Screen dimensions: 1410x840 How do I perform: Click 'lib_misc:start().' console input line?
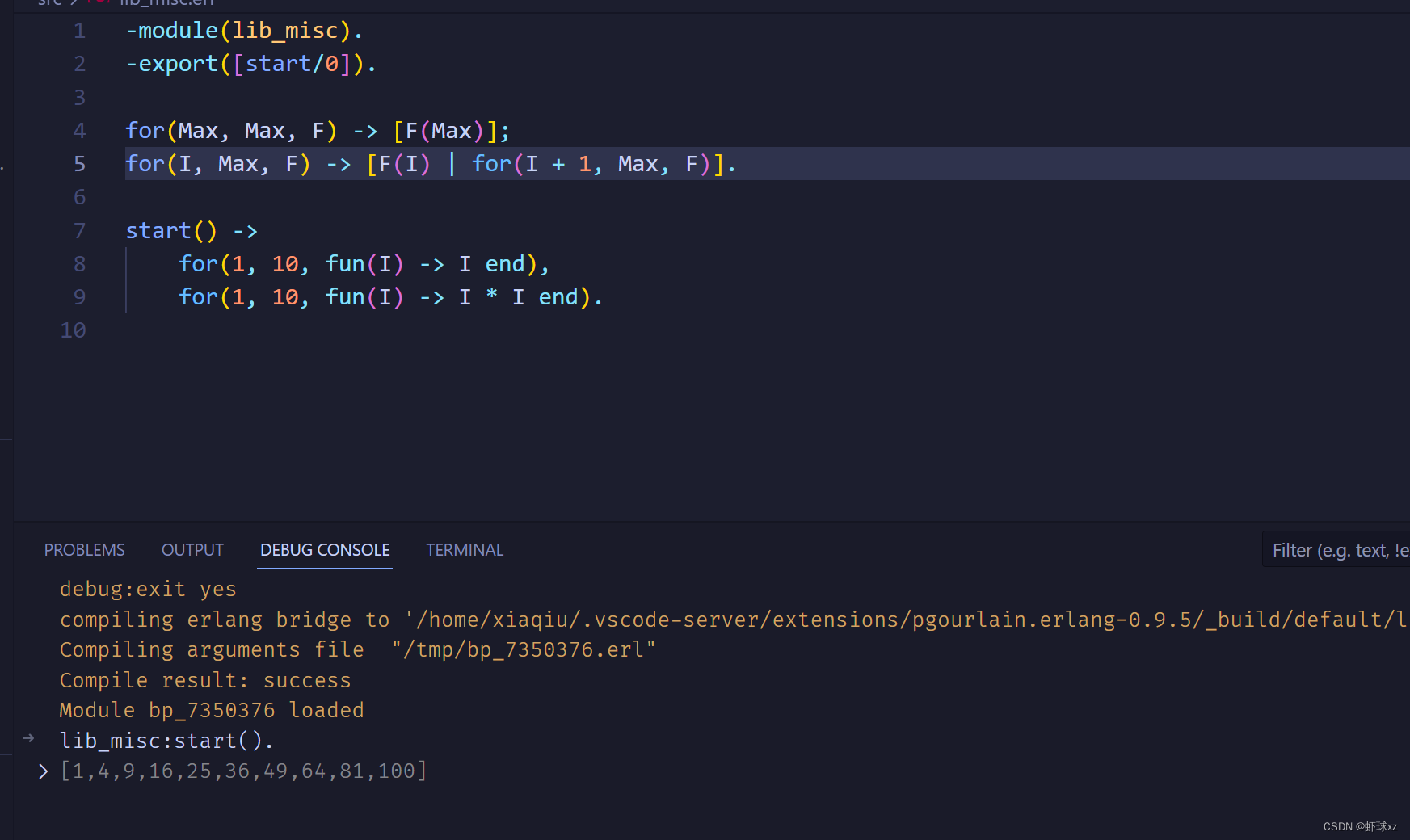[x=166, y=741]
